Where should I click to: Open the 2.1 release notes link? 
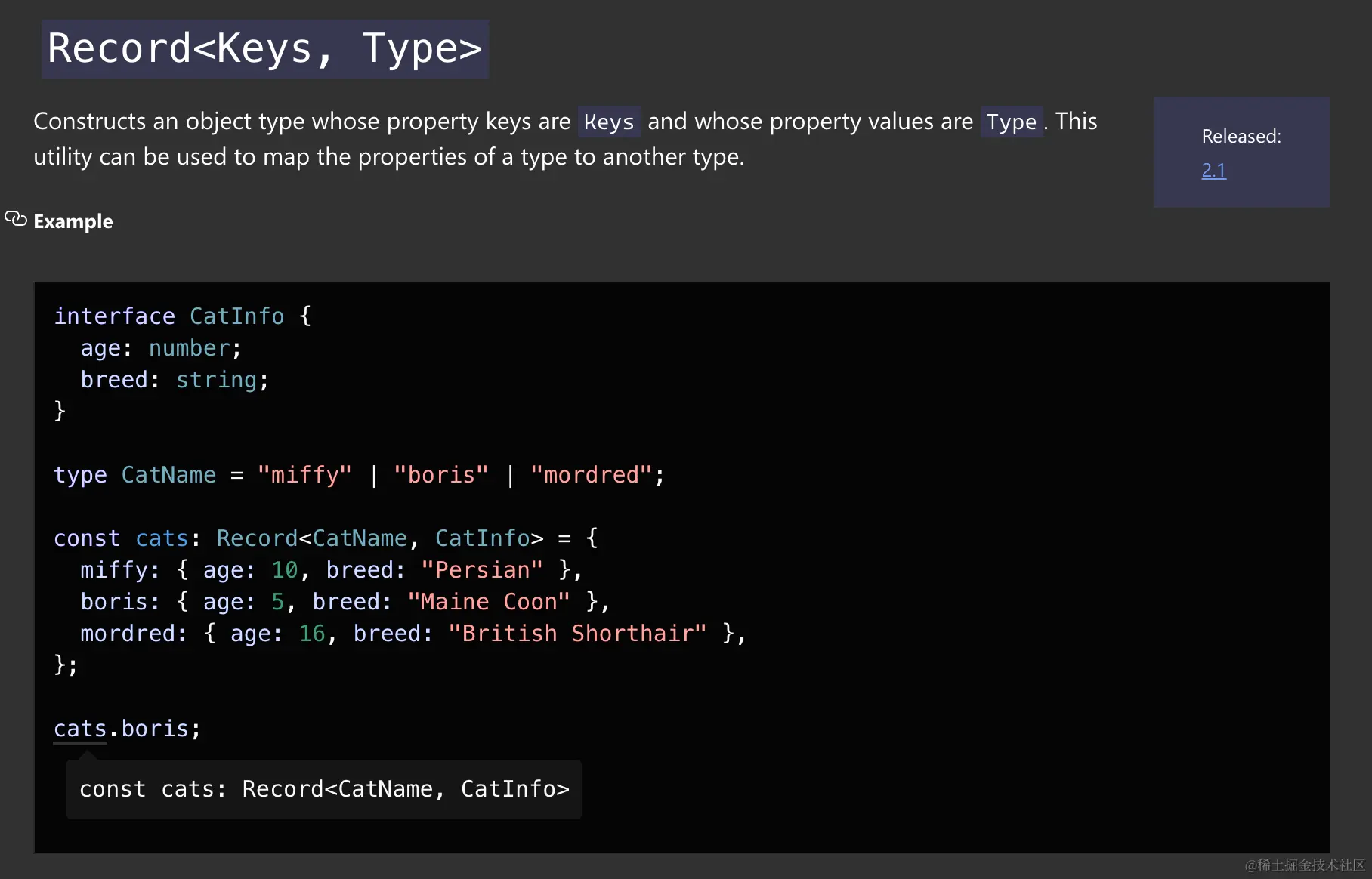click(1213, 171)
